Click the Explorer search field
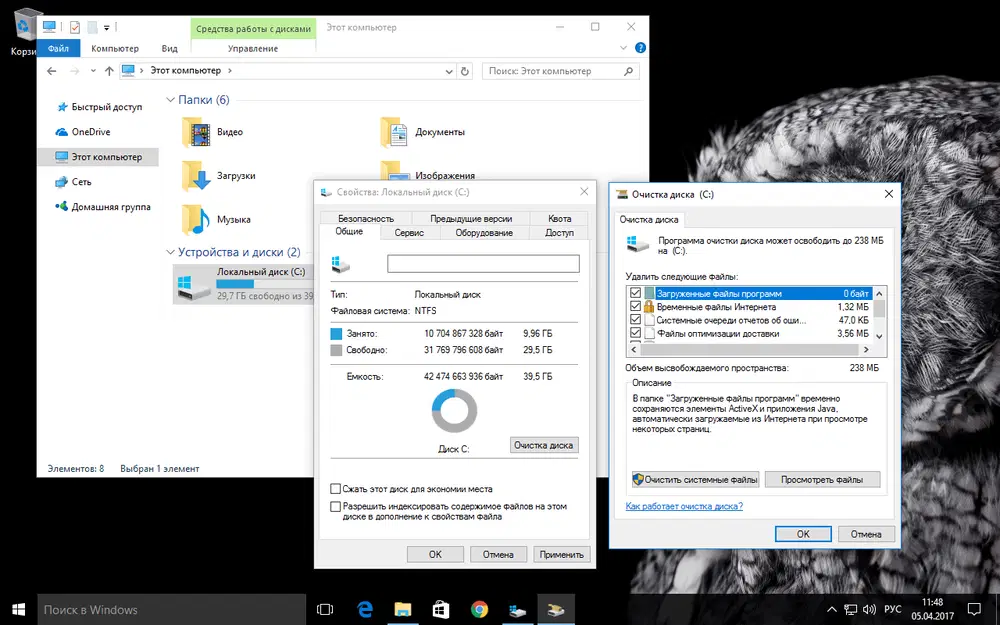Screen dimensions: 1000x625 [x=561, y=71]
